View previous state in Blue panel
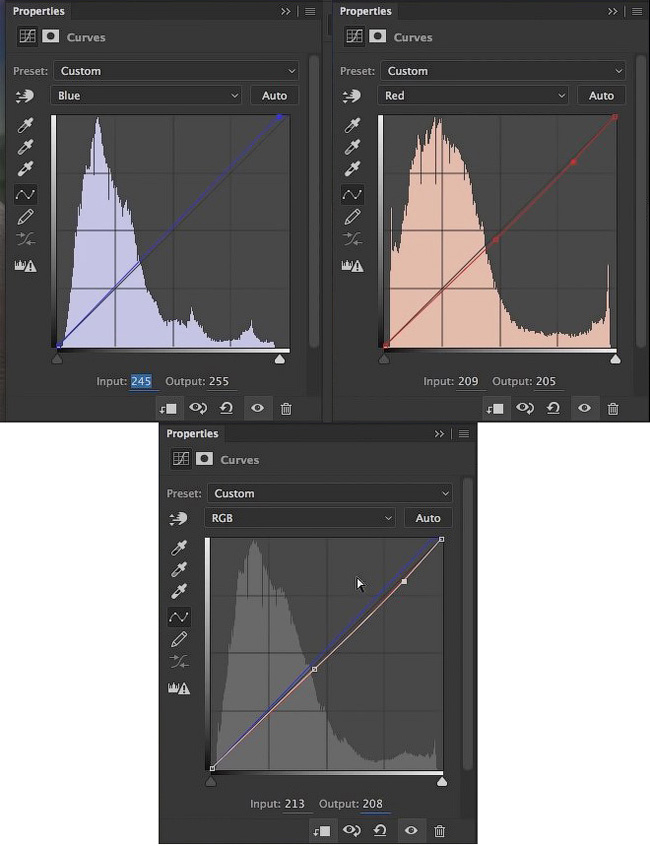This screenshot has height=846, width=650. click(x=197, y=408)
